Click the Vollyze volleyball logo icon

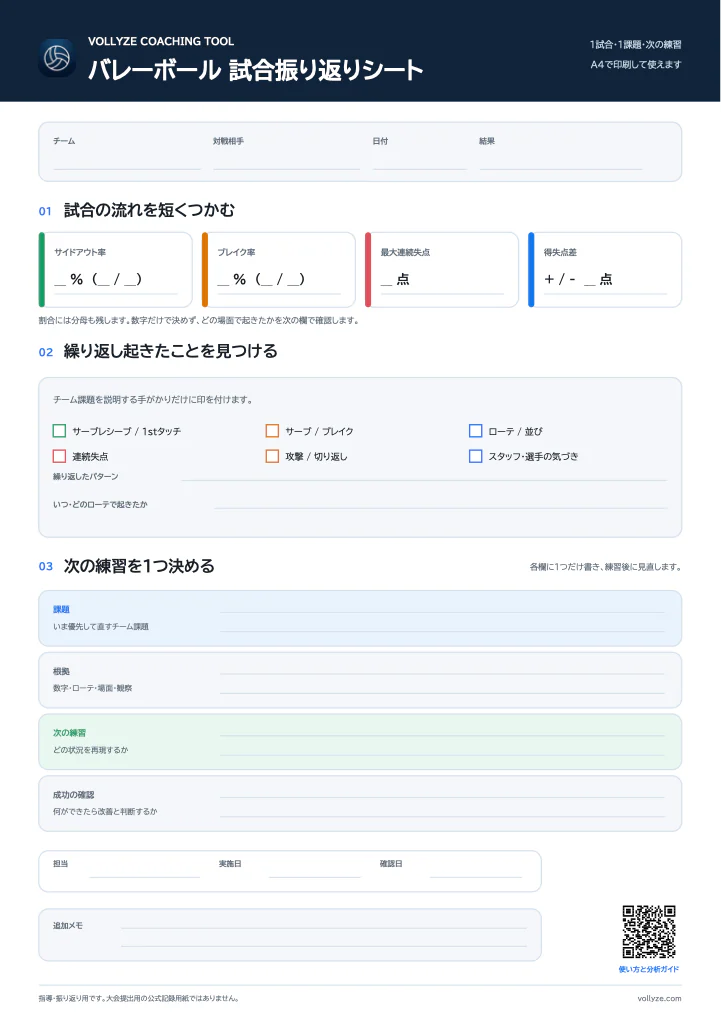[57, 58]
